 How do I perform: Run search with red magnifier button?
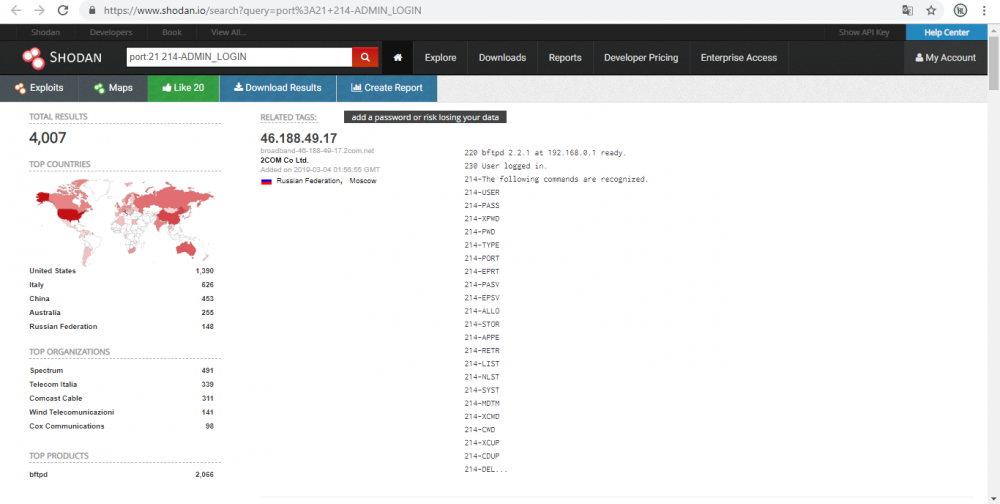click(x=365, y=57)
